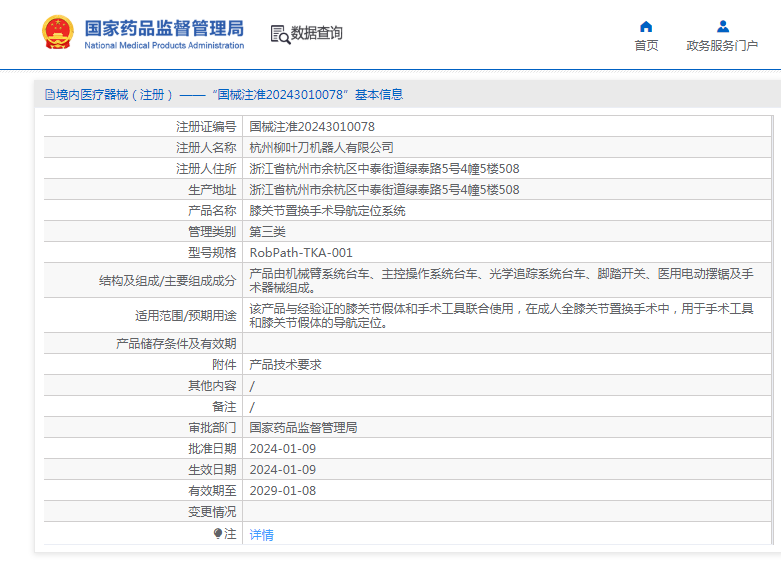The height and width of the screenshot is (568, 781).
Task: Select the 生效日期 value 2024-01-09
Action: [x=283, y=469]
